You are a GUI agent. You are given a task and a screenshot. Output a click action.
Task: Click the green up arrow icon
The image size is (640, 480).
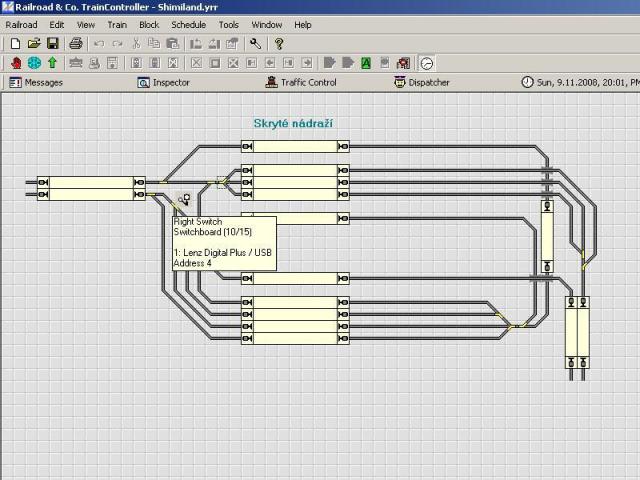point(52,63)
